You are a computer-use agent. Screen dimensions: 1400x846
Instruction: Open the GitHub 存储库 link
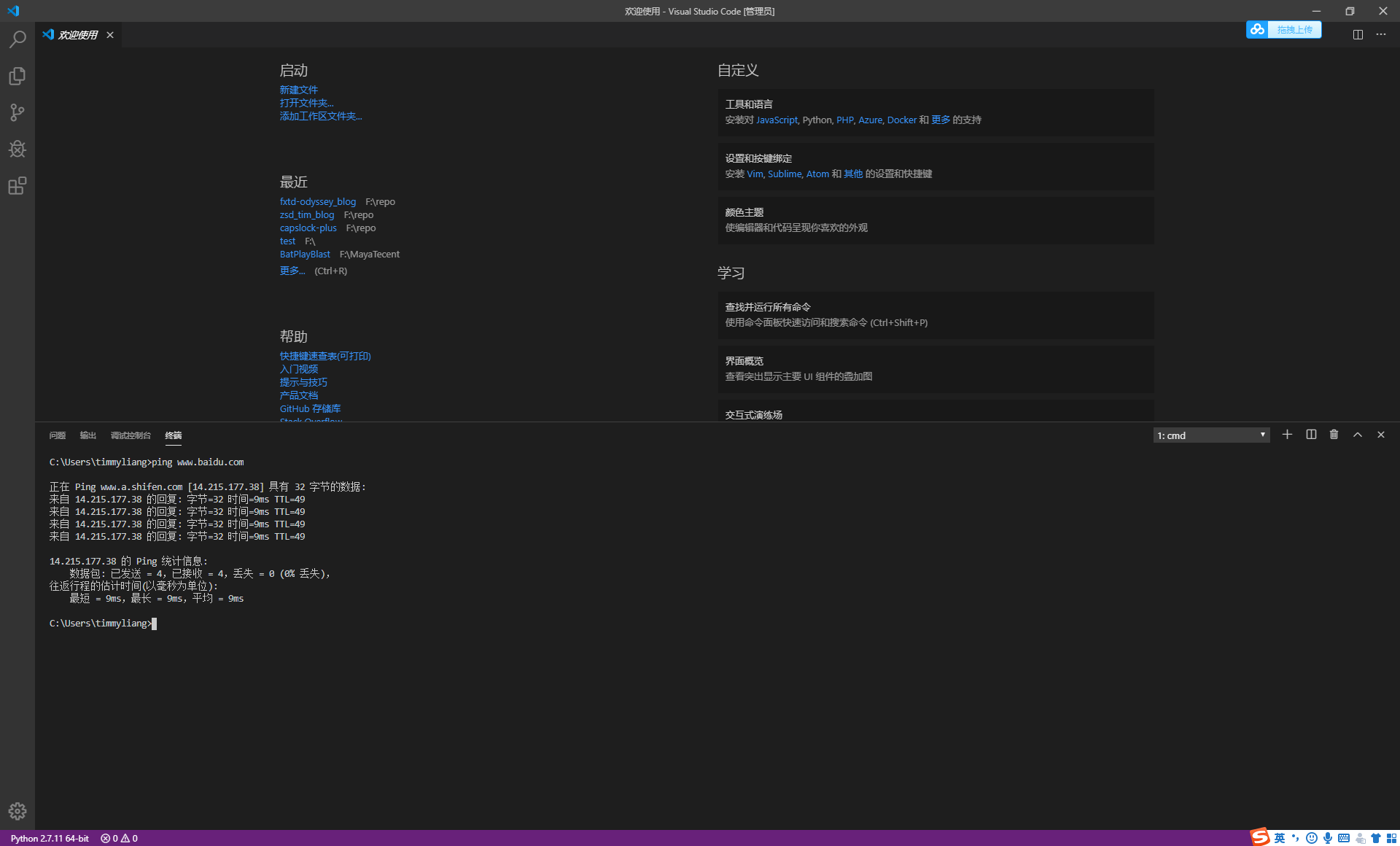pos(311,408)
